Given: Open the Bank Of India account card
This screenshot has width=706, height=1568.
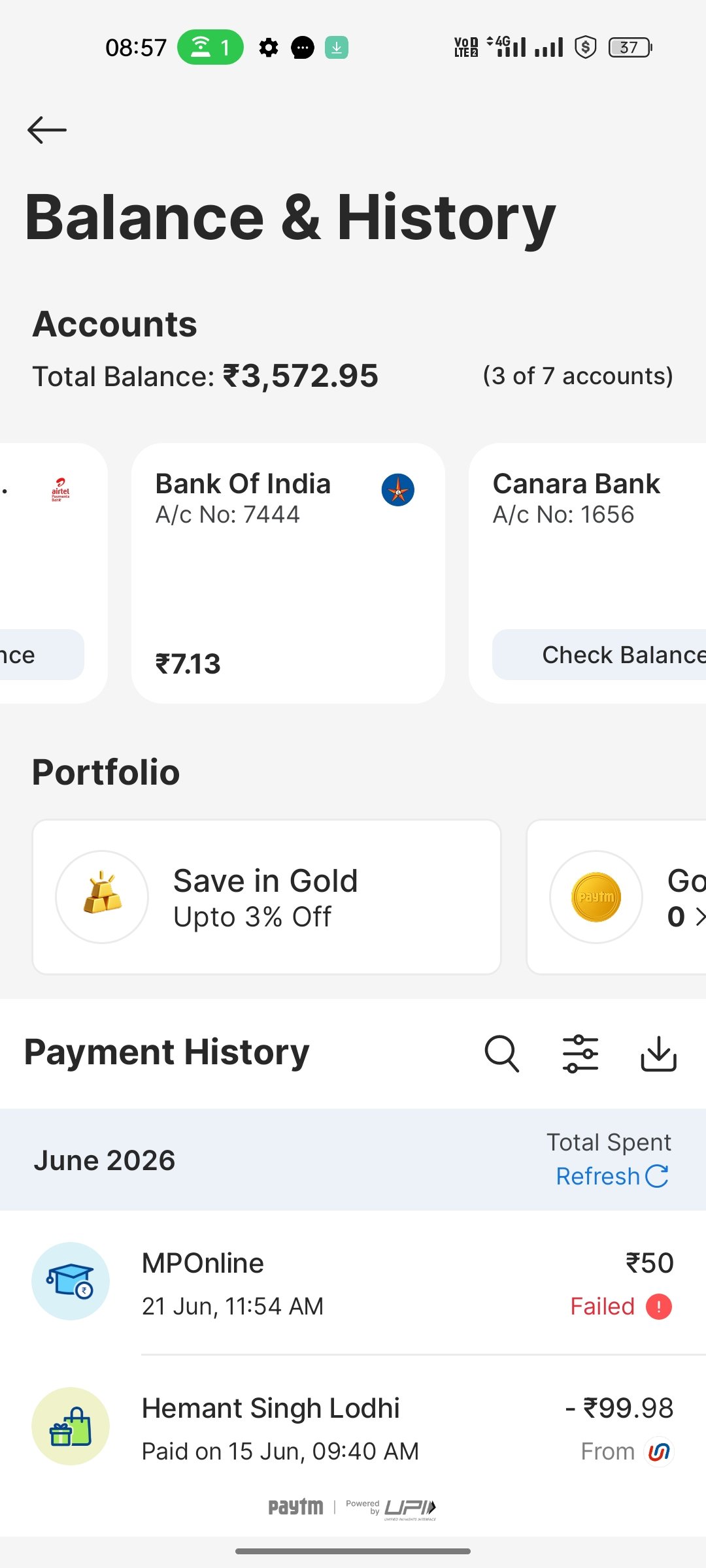Looking at the screenshot, I should [x=288, y=573].
